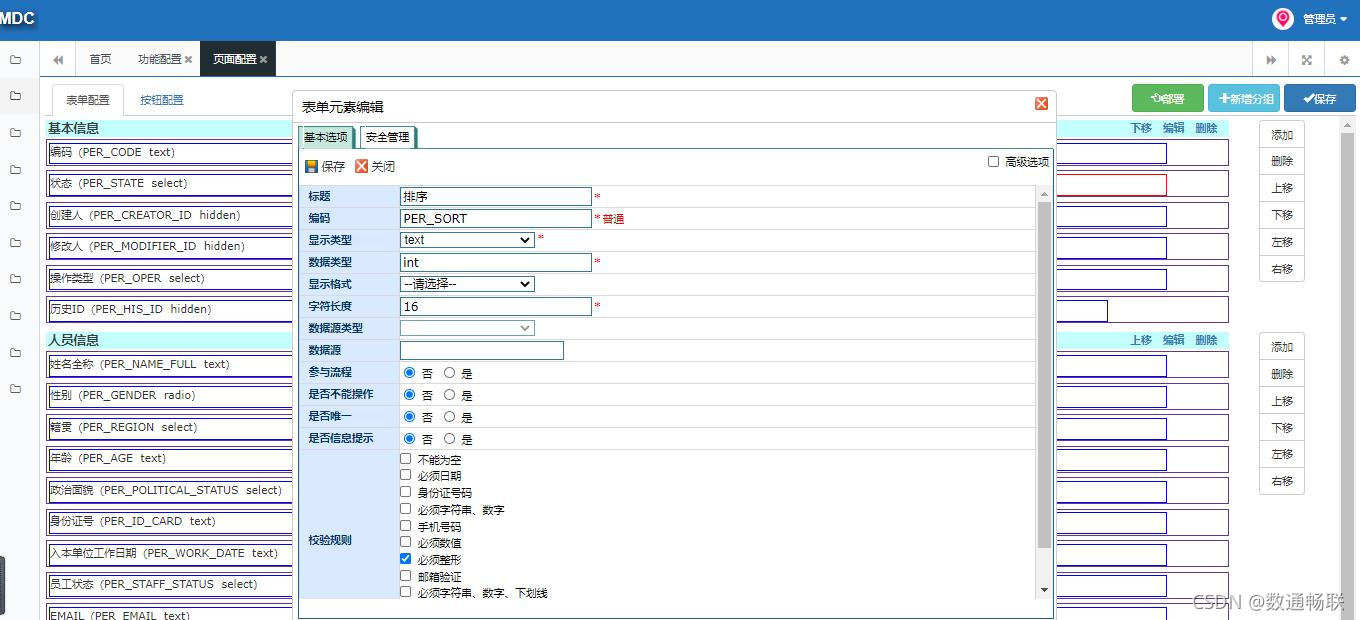Open the 显示格式 --请选择-- dropdown
Image resolution: width=1360 pixels, height=620 pixels.
[467, 284]
